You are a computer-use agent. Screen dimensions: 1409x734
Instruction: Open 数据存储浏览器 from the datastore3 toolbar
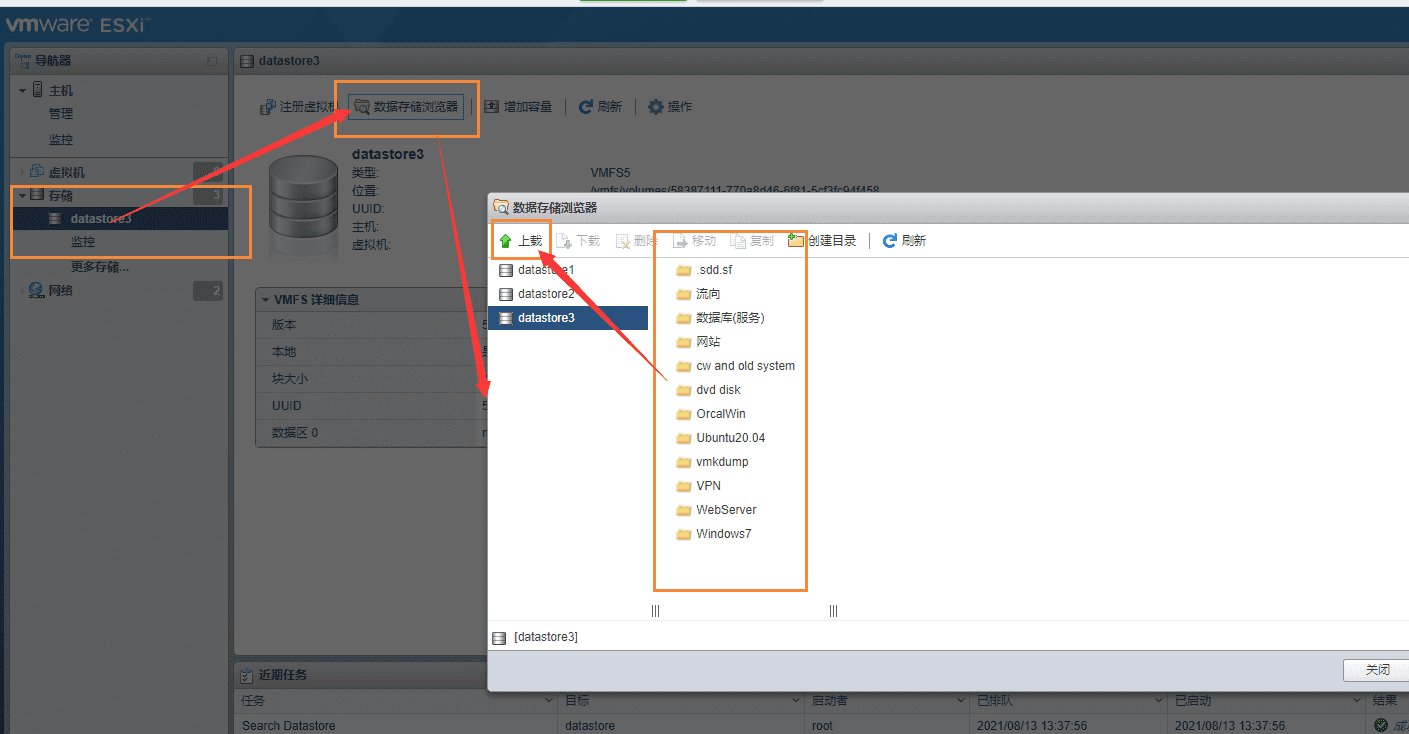pos(406,107)
